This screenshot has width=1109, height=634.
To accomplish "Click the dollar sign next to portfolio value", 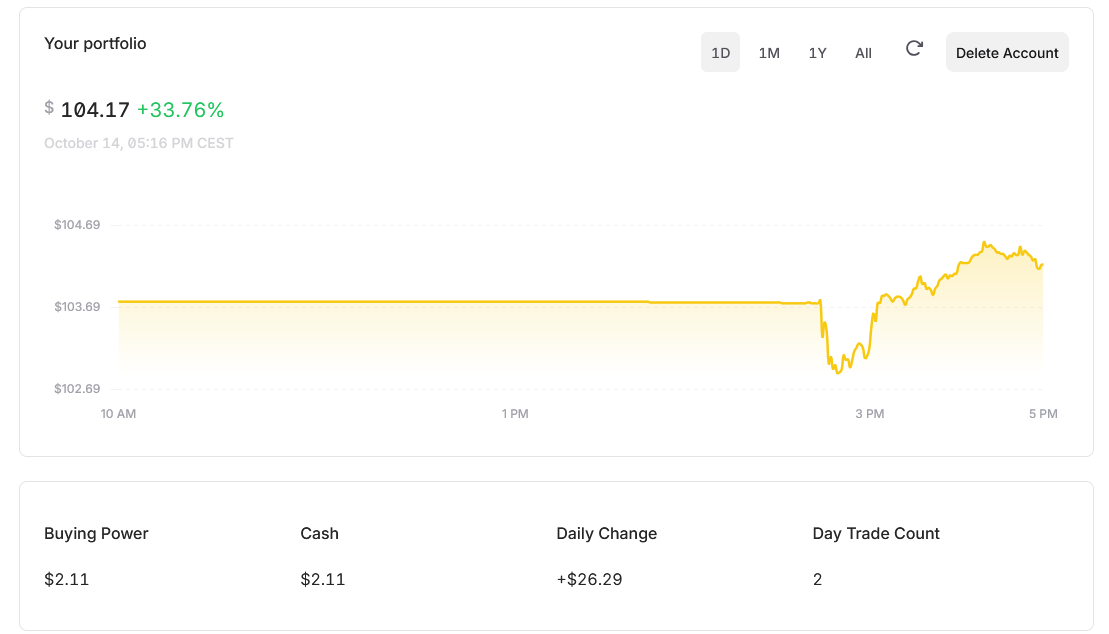I will tap(47, 108).
